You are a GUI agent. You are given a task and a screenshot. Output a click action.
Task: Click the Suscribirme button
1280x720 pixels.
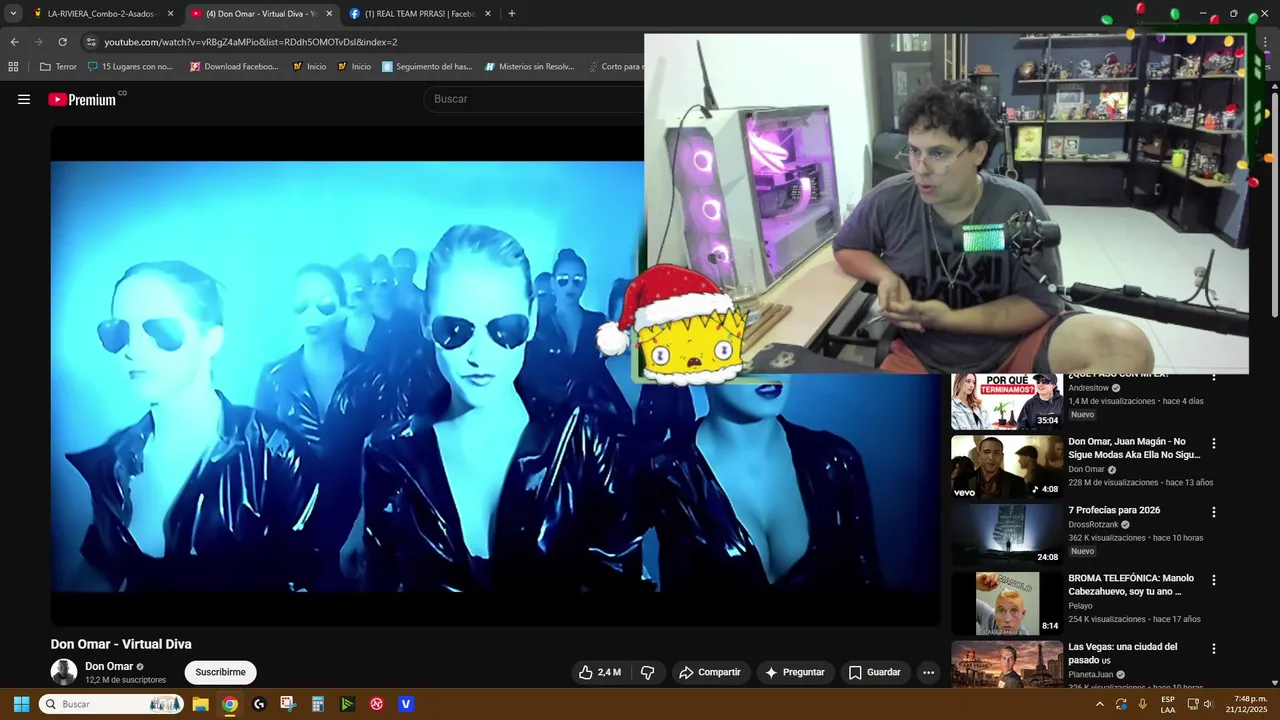[220, 672]
